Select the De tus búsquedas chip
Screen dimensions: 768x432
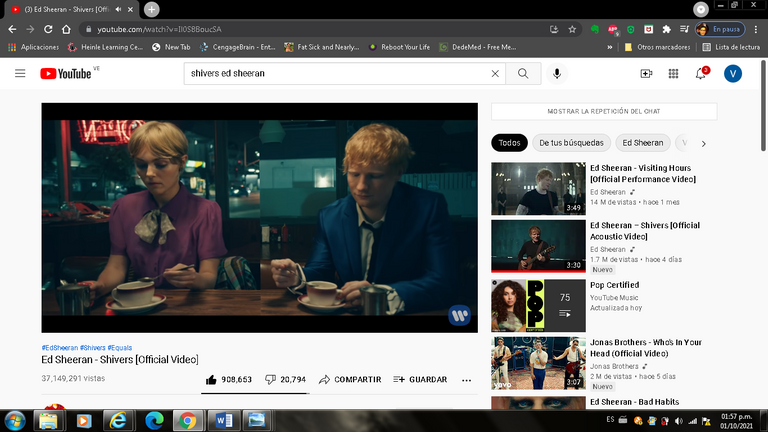(x=571, y=143)
